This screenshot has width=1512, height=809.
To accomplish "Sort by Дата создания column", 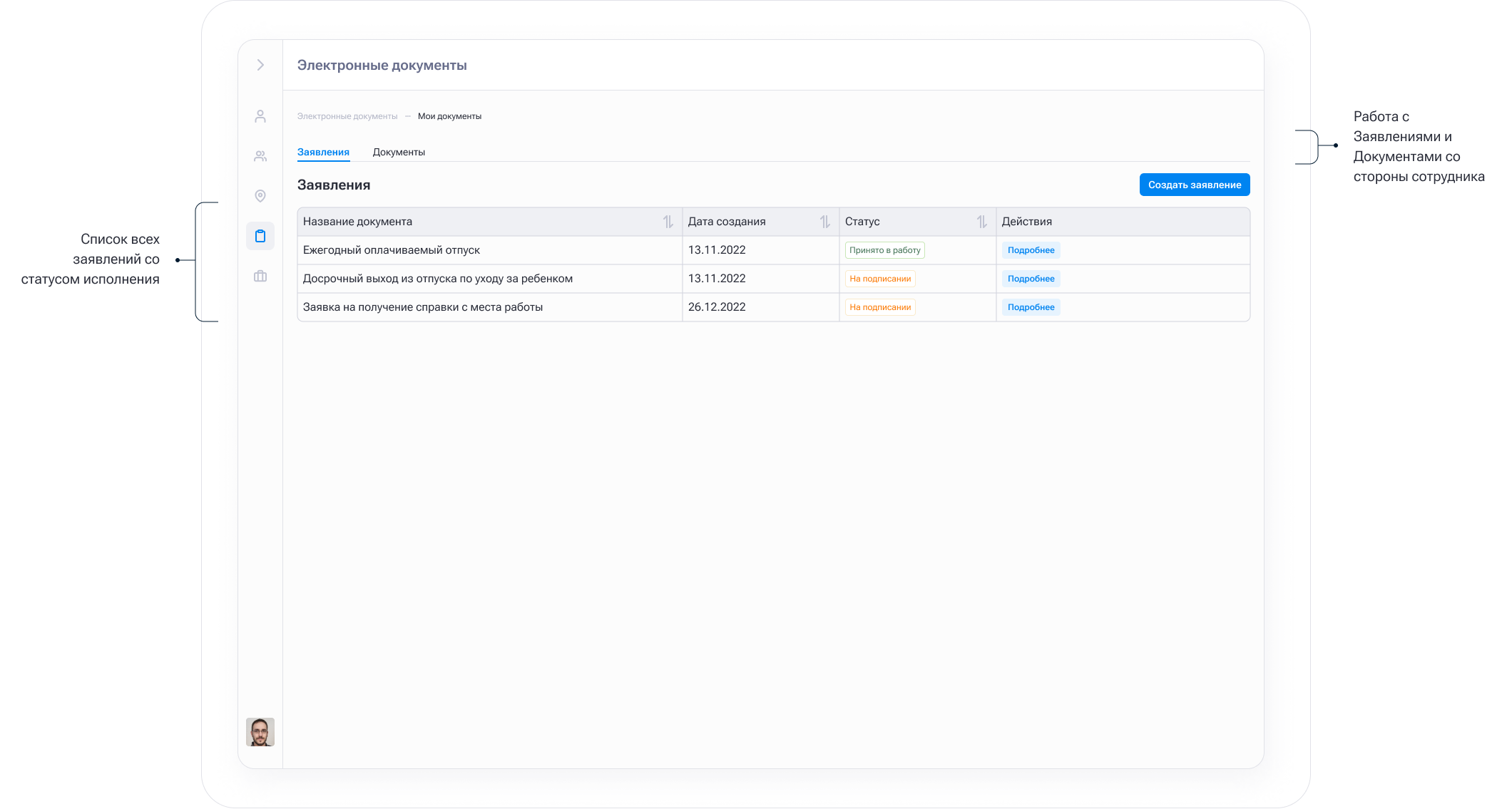I will coord(824,222).
